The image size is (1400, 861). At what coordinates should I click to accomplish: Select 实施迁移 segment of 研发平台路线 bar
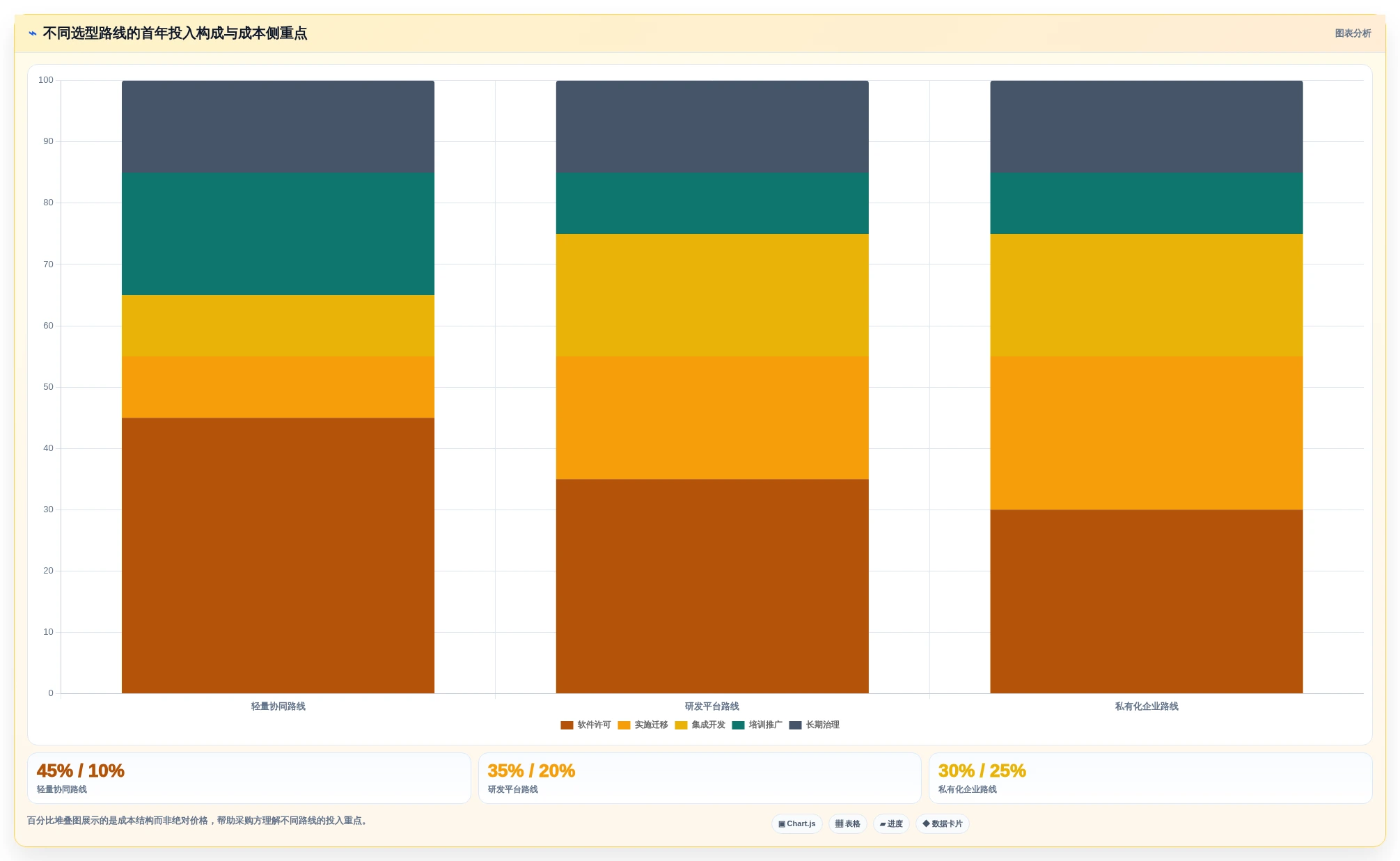712,418
